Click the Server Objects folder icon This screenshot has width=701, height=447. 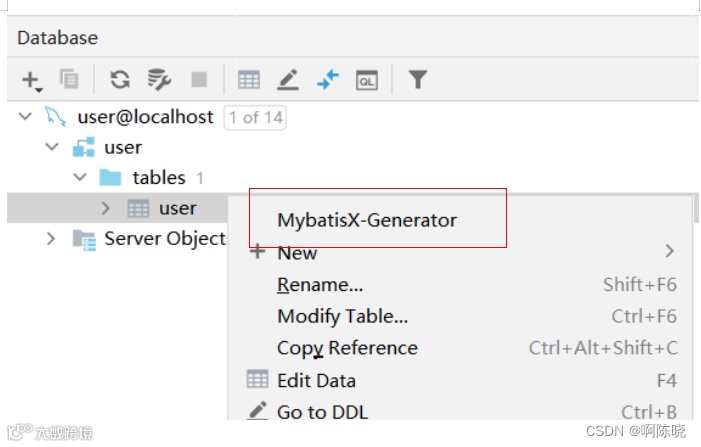pos(84,240)
